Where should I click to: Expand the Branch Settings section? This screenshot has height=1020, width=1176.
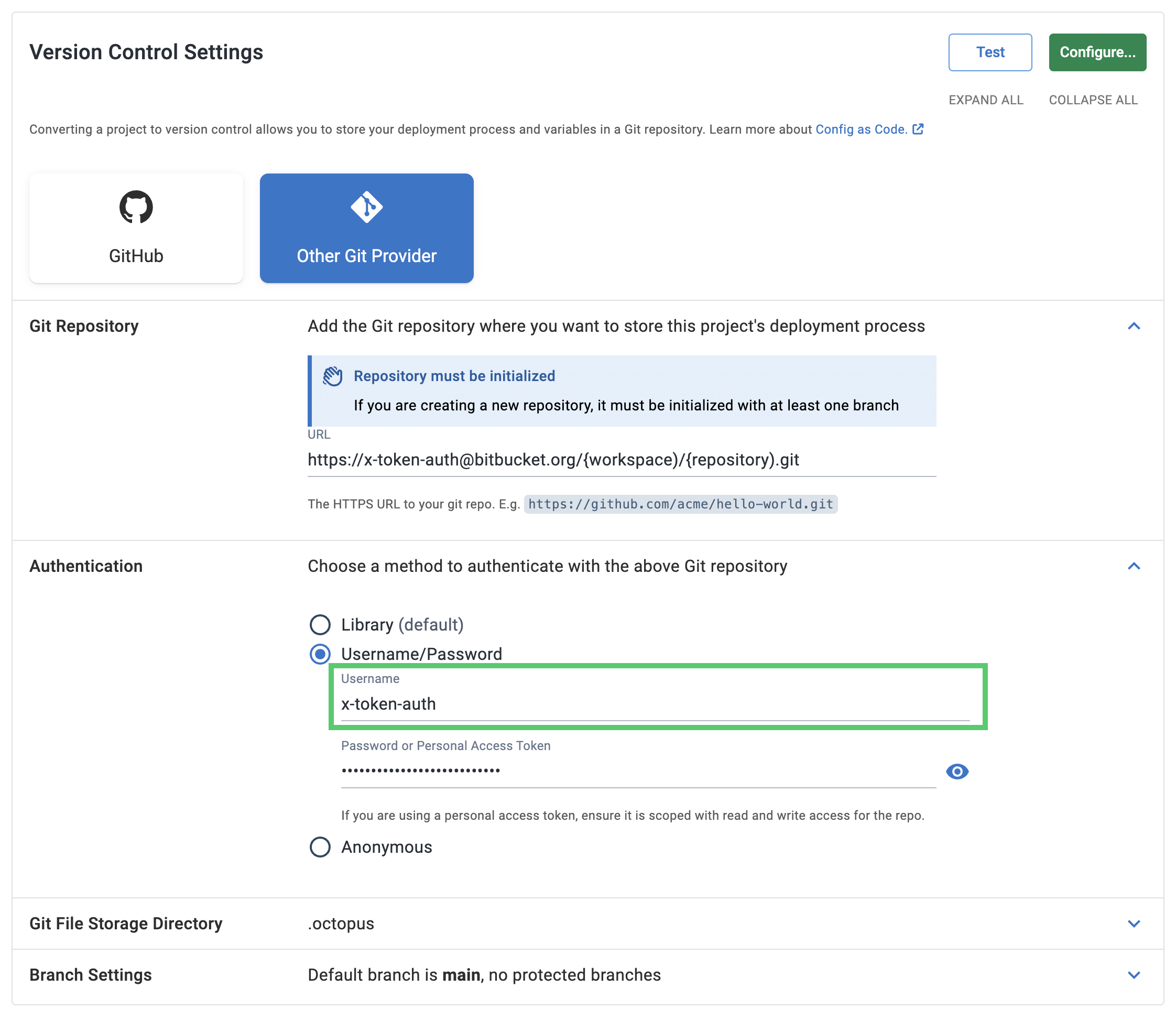[x=1134, y=975]
